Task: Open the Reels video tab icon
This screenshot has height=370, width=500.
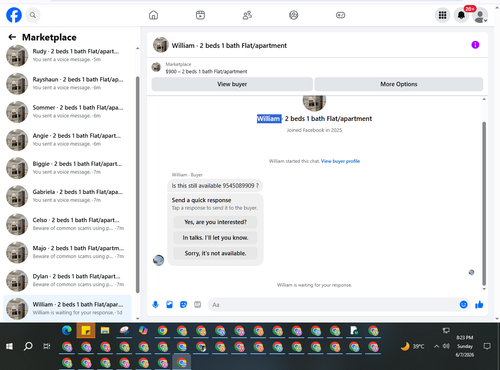Action: 200,15
